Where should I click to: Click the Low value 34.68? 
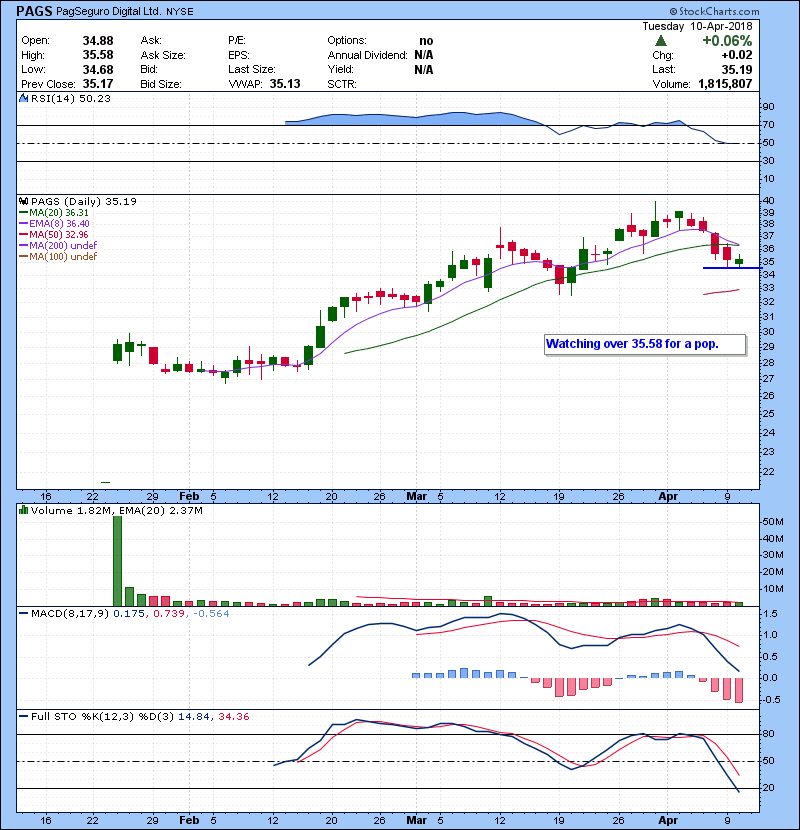98,69
